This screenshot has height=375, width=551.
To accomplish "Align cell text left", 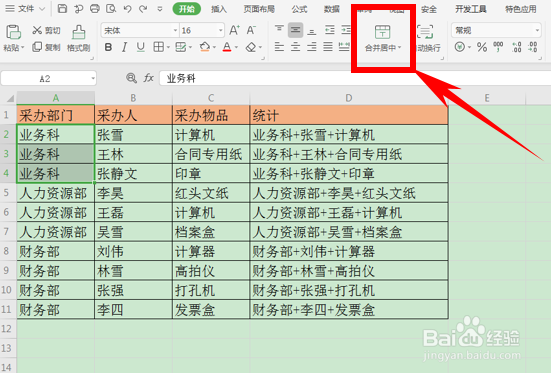I will (x=279, y=47).
